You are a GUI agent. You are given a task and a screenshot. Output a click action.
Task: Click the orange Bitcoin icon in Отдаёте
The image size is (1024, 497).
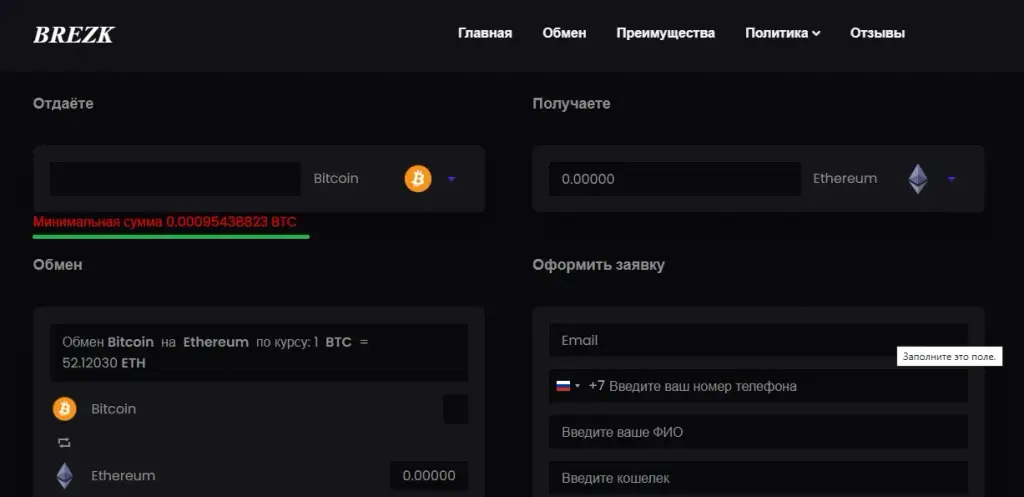(418, 179)
